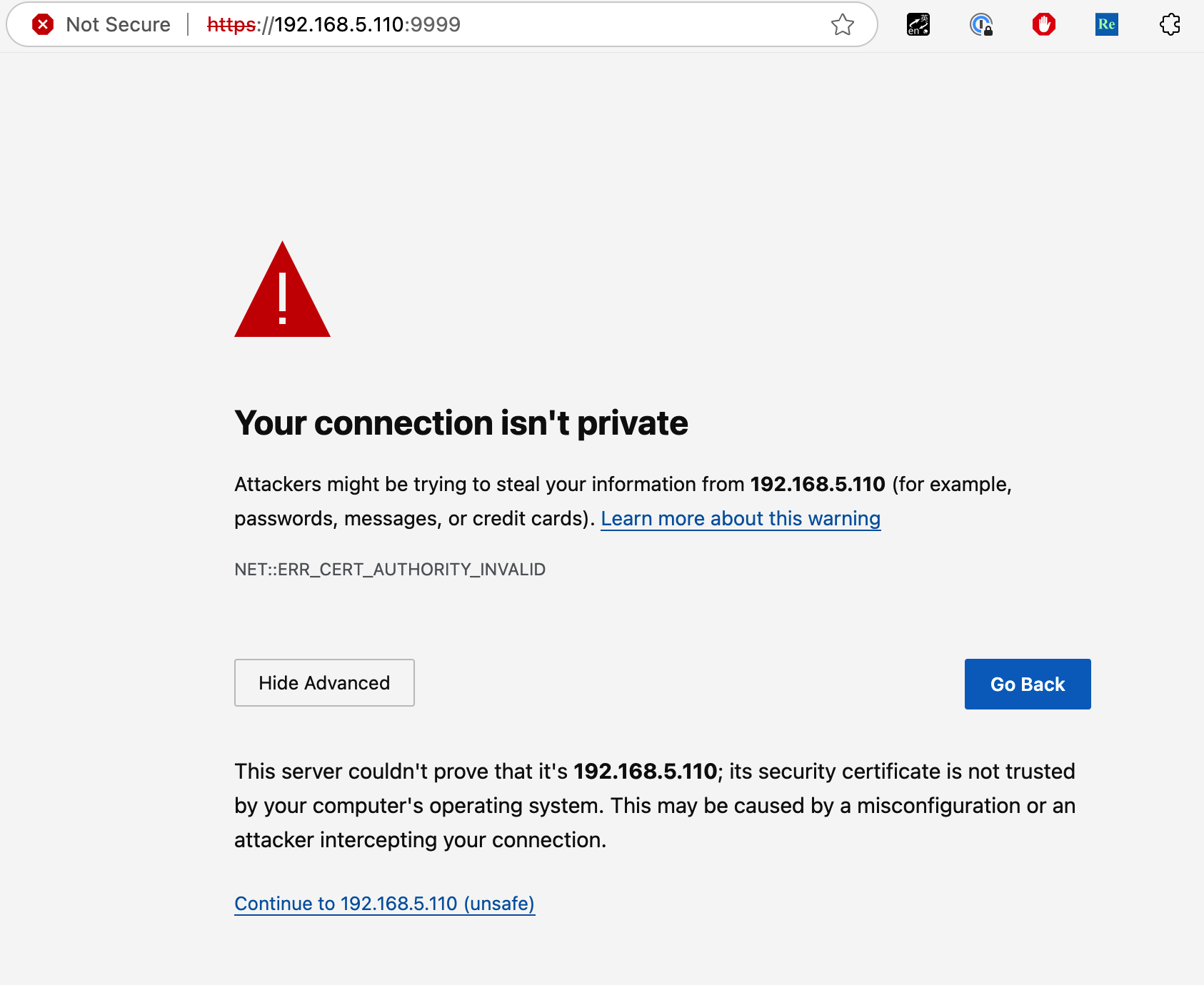Open the English-Chinese translation extension
This screenshot has width=1204, height=985.
(x=918, y=24)
